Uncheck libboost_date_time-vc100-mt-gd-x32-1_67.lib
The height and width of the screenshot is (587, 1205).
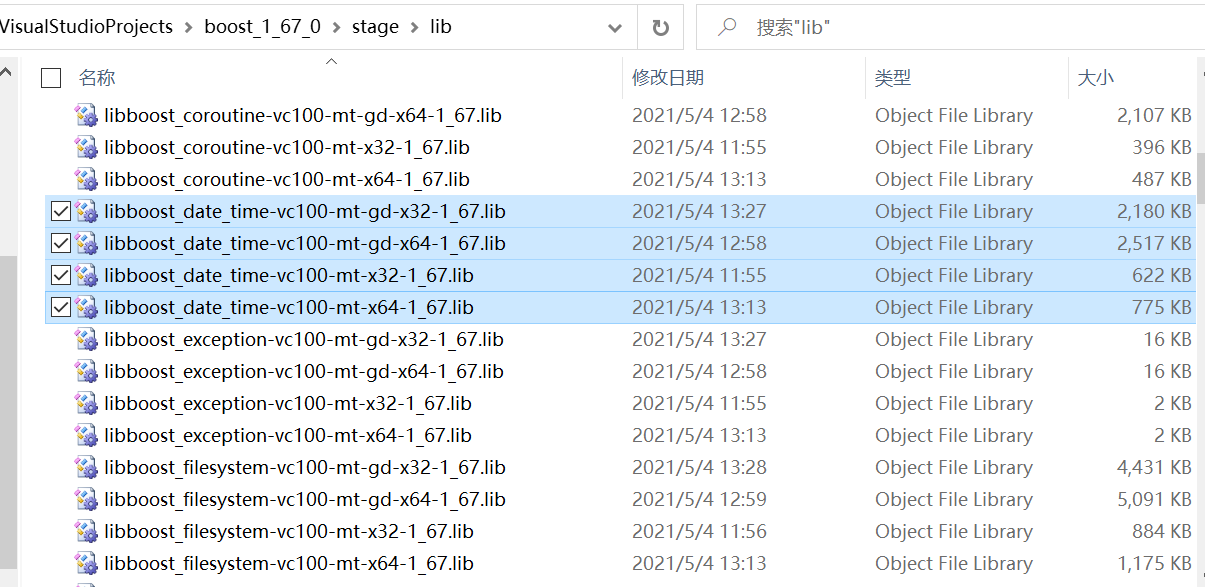tap(60, 211)
